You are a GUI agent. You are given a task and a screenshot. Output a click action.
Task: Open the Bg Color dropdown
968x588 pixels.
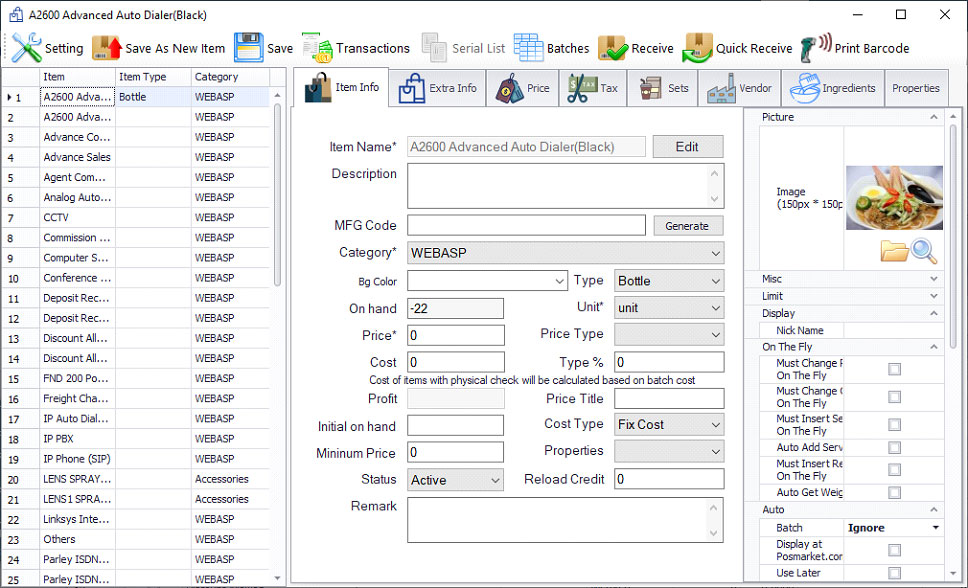click(487, 281)
